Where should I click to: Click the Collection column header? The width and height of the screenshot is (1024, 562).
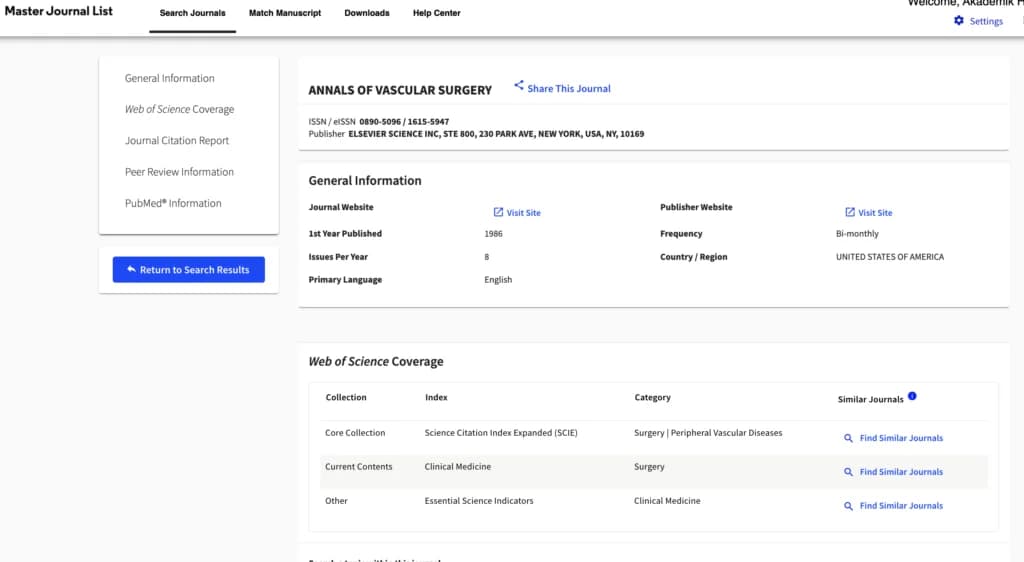pos(346,398)
